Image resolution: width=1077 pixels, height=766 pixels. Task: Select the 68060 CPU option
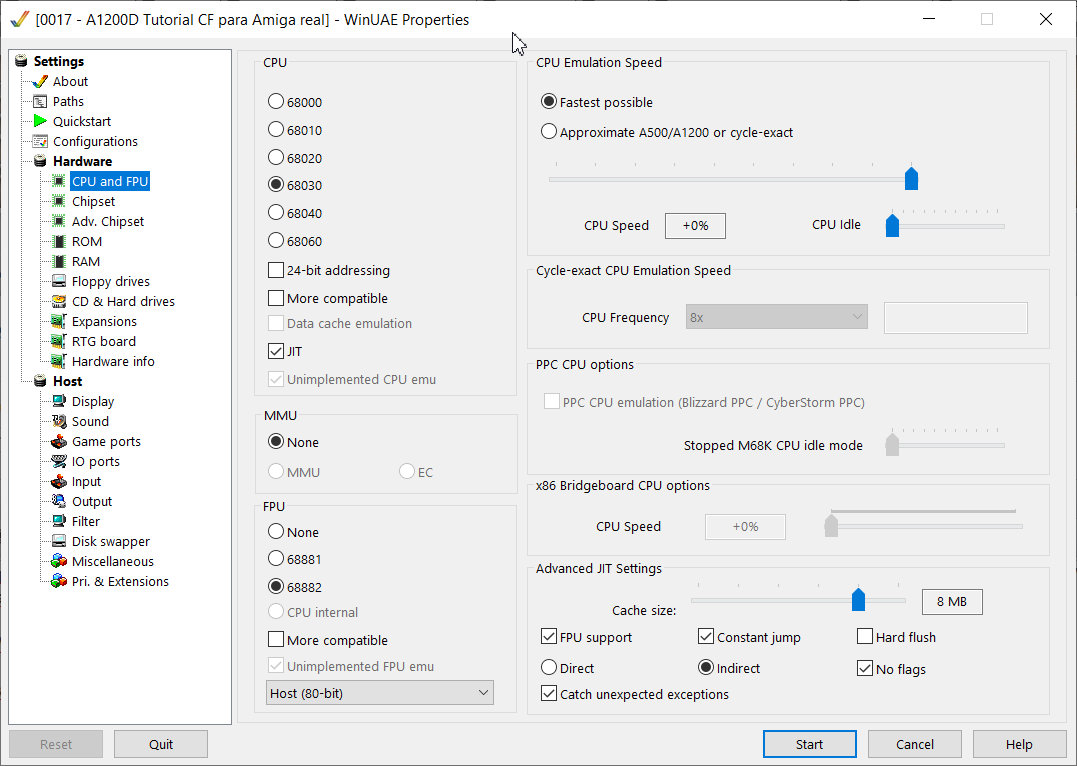pos(275,240)
